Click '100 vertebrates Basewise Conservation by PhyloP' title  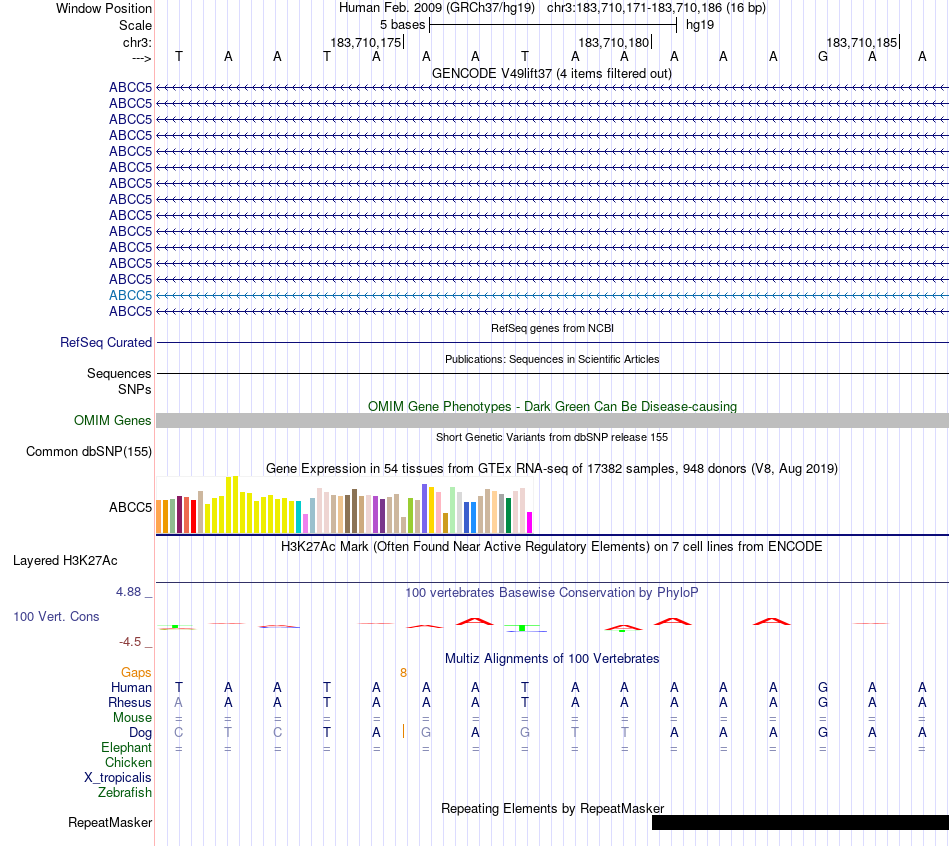552,592
